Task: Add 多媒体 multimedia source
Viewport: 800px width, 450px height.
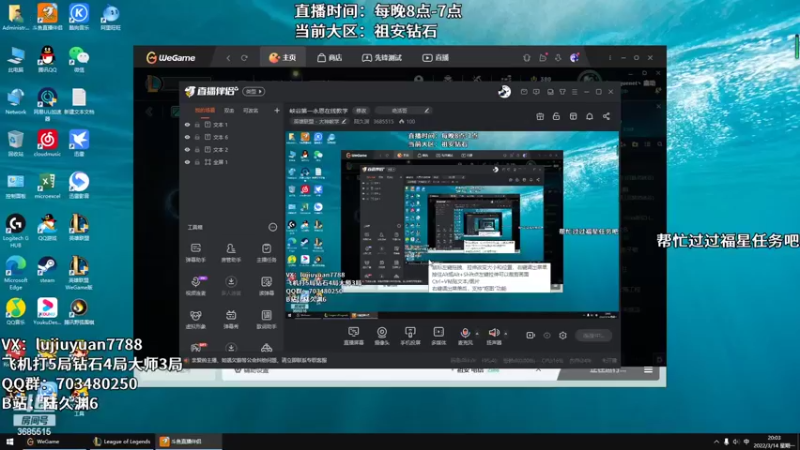Action: coord(438,336)
